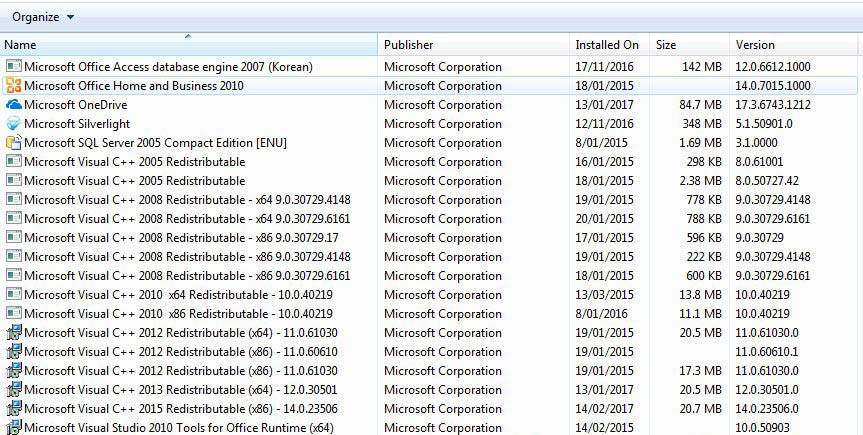The image size is (863, 435).
Task: Select Visual C++ 2010 x64 Redistributable name
Action: click(x=178, y=295)
